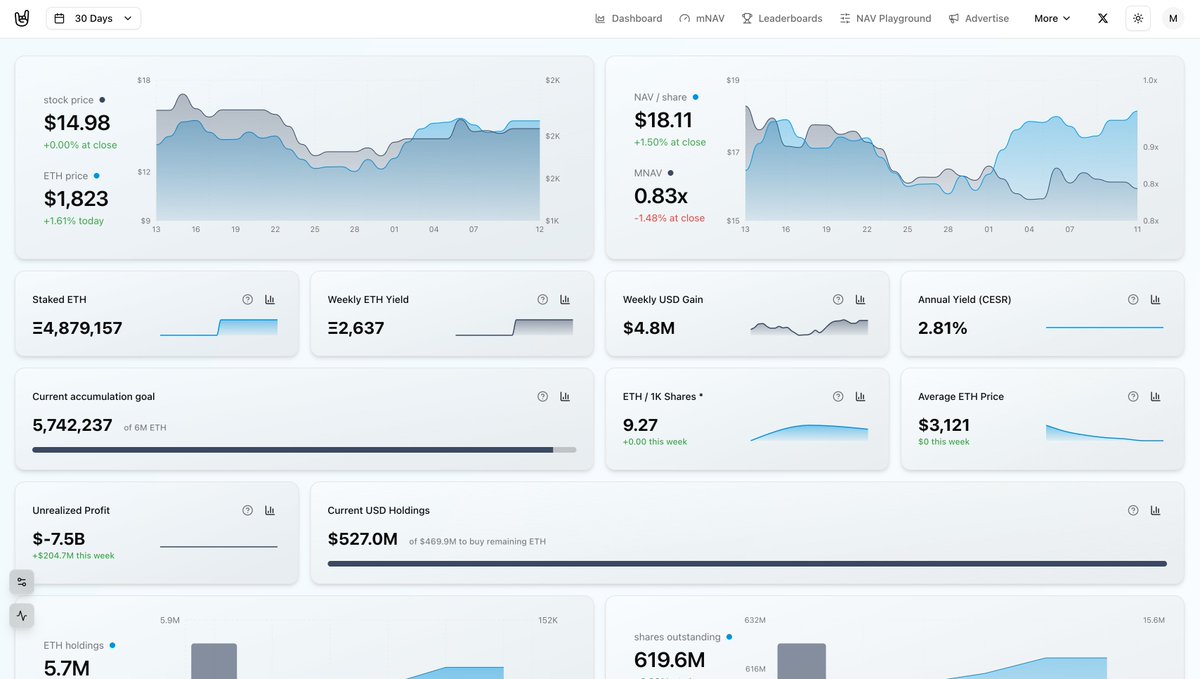Click the Weekly ETH Yield value Ξ2,637
1200x679 pixels.
coord(356,328)
